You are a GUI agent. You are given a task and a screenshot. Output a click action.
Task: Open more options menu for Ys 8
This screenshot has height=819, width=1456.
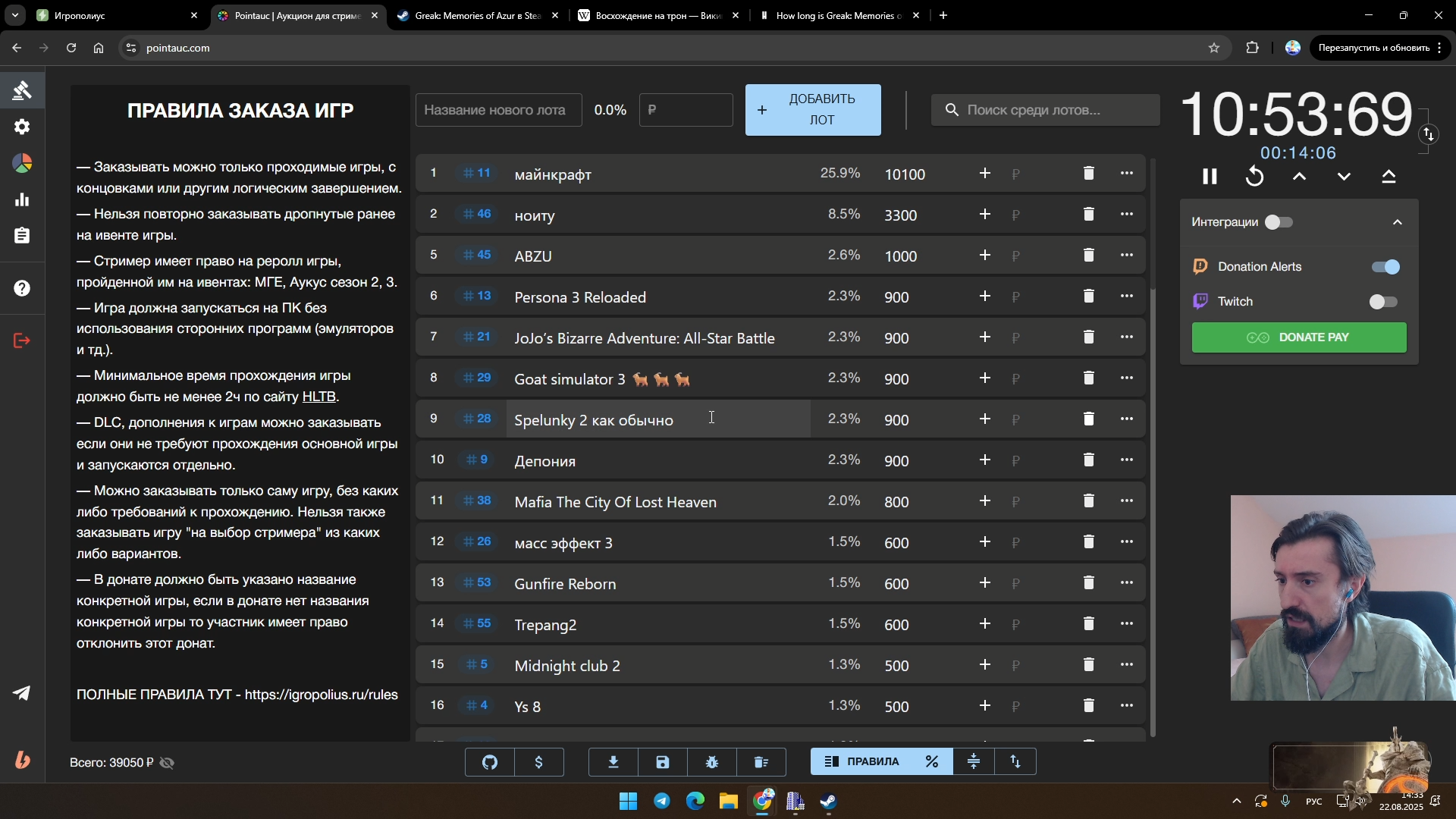(1126, 706)
